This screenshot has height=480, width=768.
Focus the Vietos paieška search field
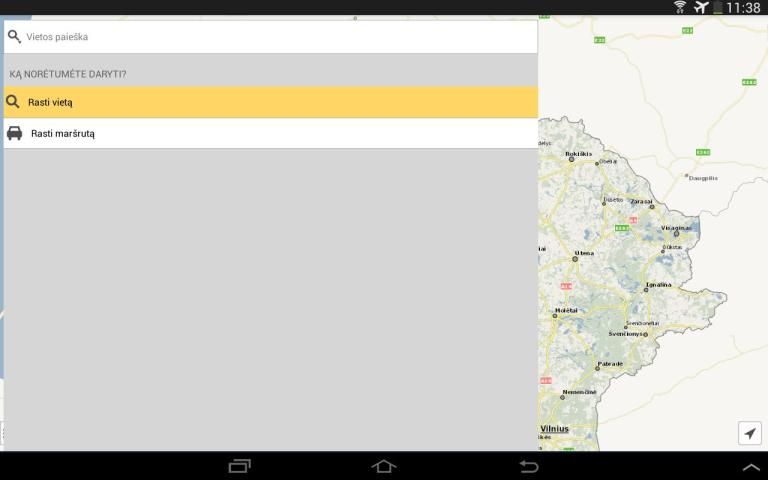[x=270, y=37]
